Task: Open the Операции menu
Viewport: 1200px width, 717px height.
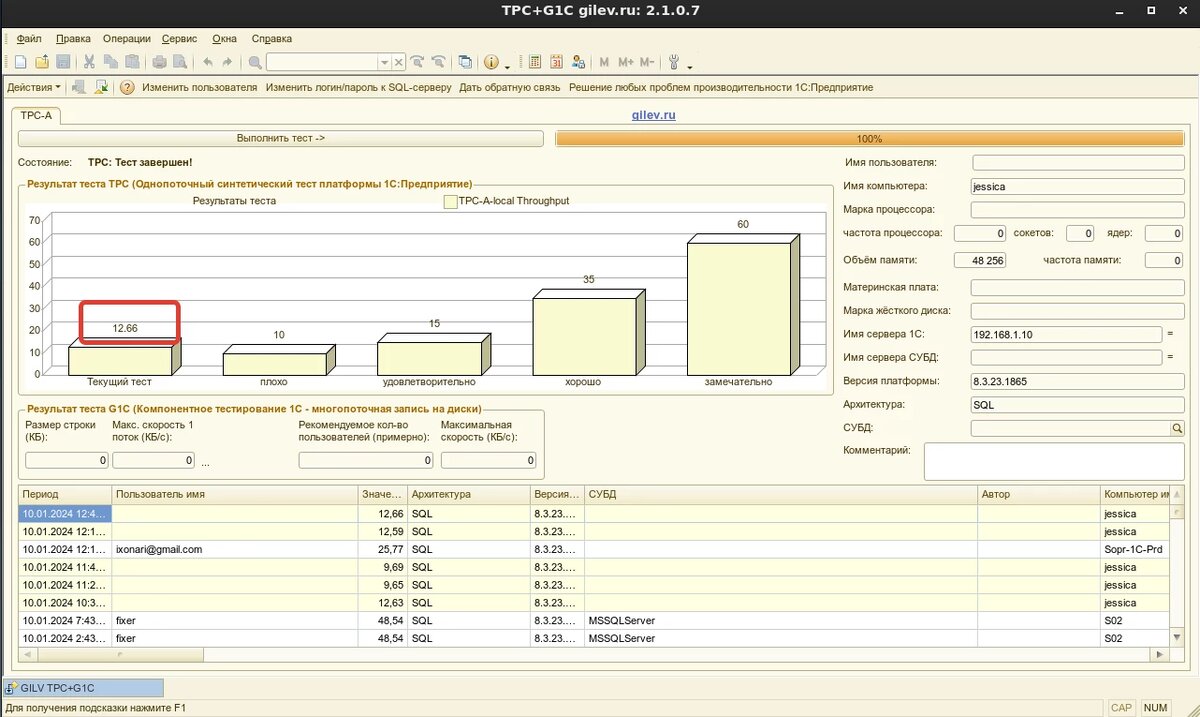Action: pyautogui.click(x=126, y=39)
